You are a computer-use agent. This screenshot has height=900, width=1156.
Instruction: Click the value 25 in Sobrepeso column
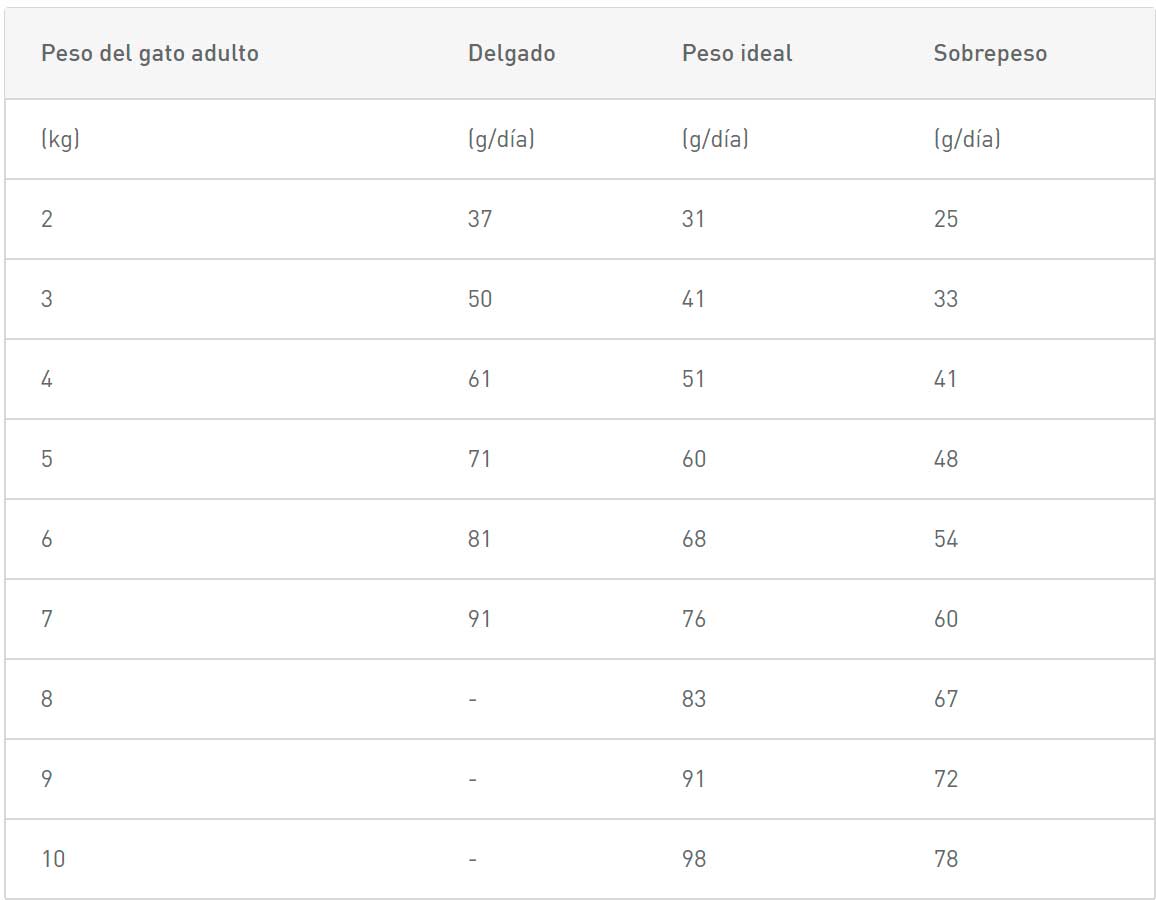(x=946, y=219)
